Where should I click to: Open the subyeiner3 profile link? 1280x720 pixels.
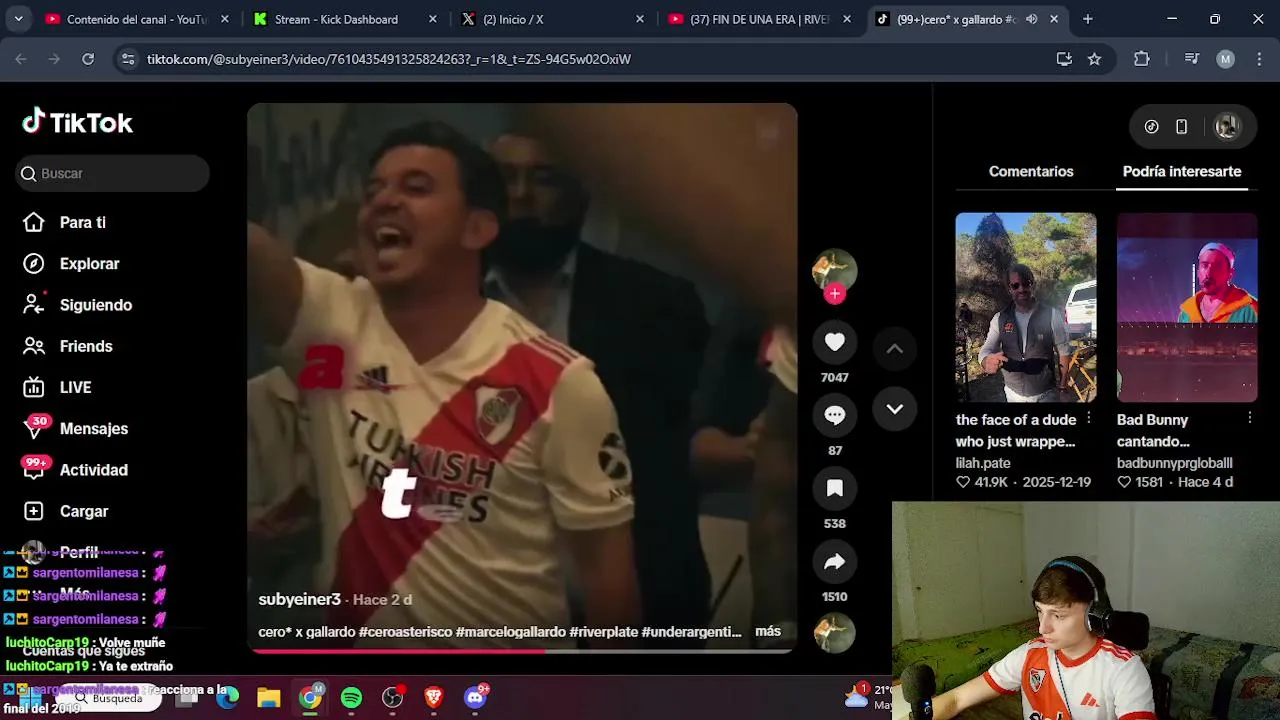click(299, 599)
